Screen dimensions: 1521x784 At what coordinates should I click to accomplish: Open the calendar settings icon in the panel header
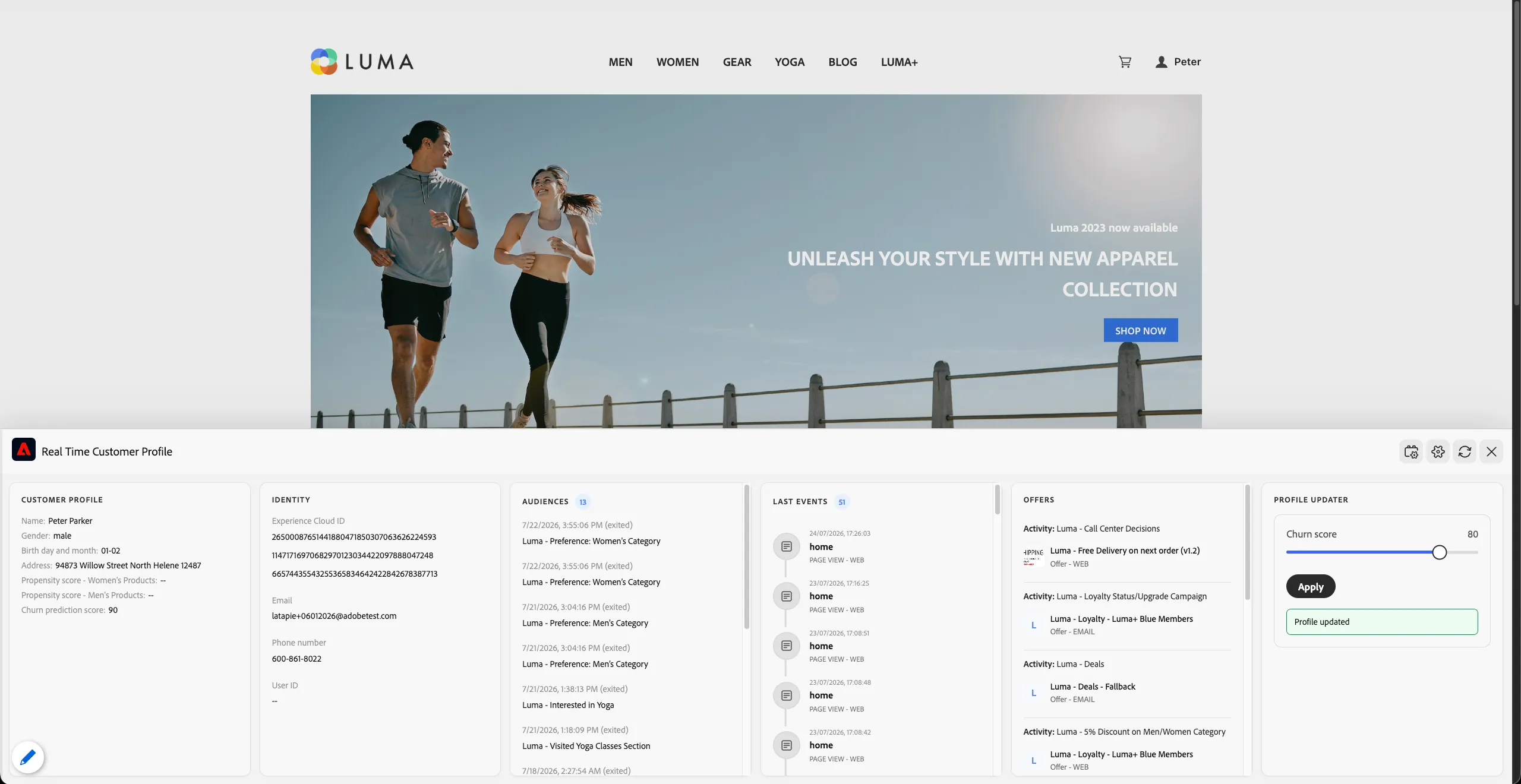point(1411,451)
